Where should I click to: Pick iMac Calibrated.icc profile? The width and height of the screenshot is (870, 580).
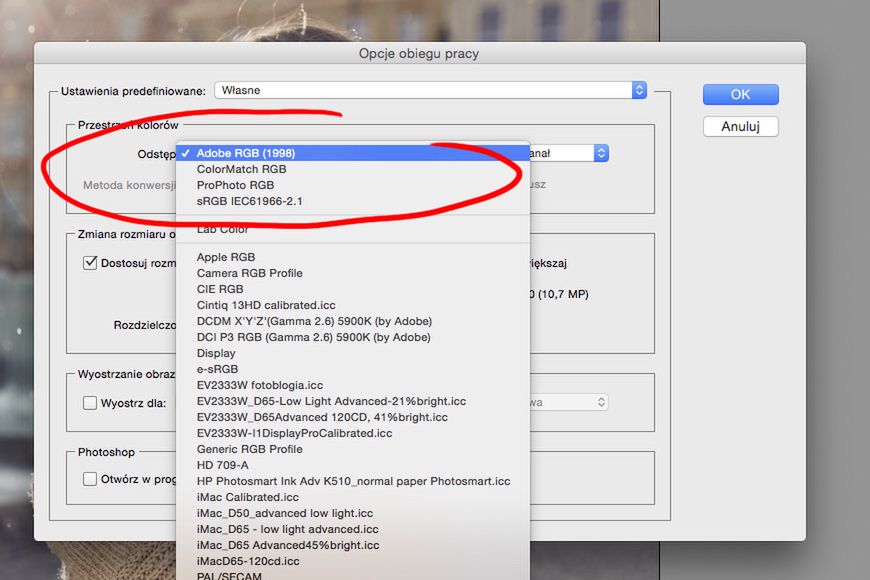tap(353, 497)
